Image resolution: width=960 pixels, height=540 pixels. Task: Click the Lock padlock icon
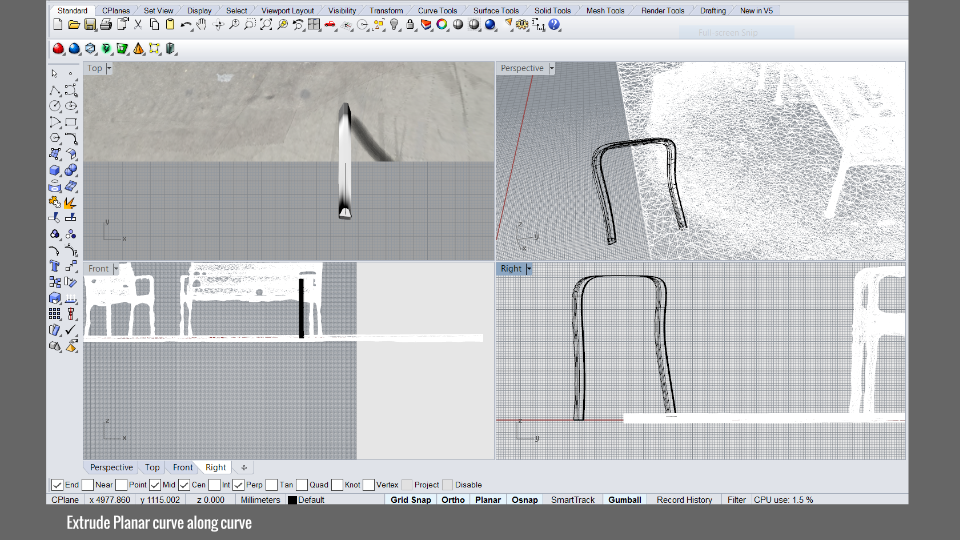click(410, 24)
